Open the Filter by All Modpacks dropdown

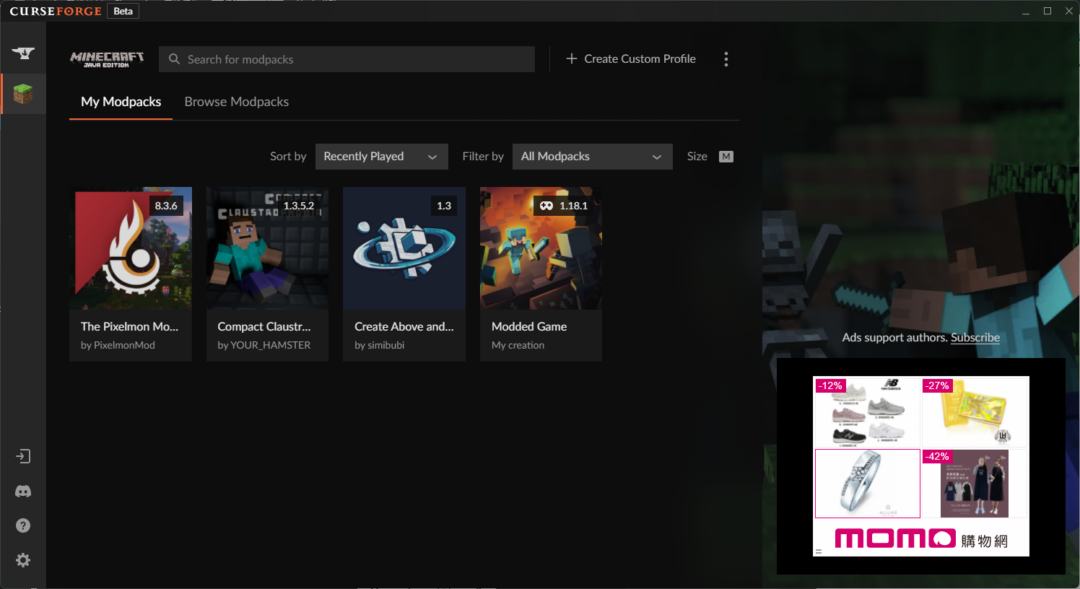tap(592, 156)
